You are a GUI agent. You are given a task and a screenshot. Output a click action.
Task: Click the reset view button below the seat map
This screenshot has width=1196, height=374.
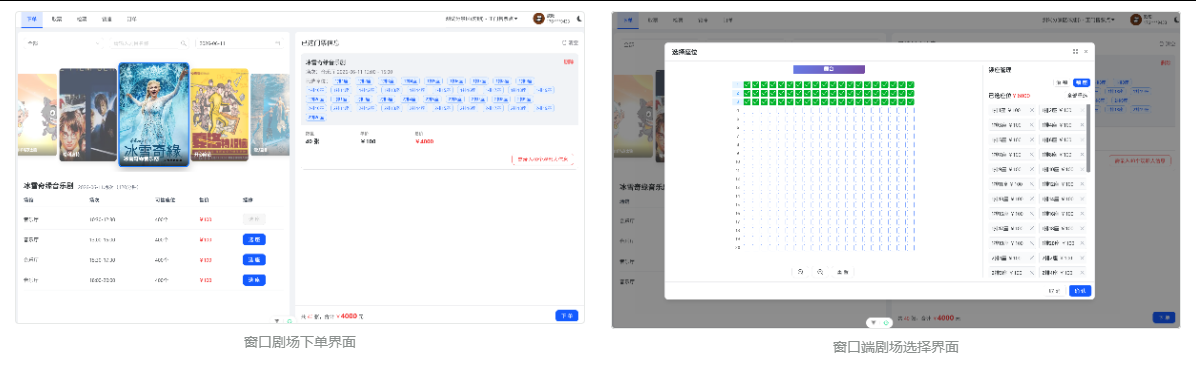click(843, 272)
